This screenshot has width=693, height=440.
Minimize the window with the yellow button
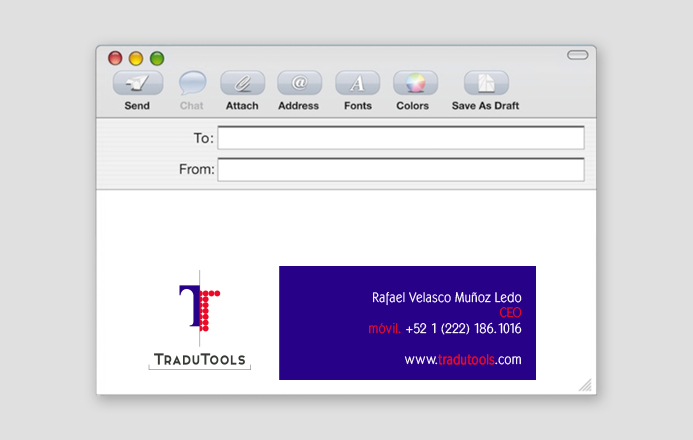pos(136,58)
